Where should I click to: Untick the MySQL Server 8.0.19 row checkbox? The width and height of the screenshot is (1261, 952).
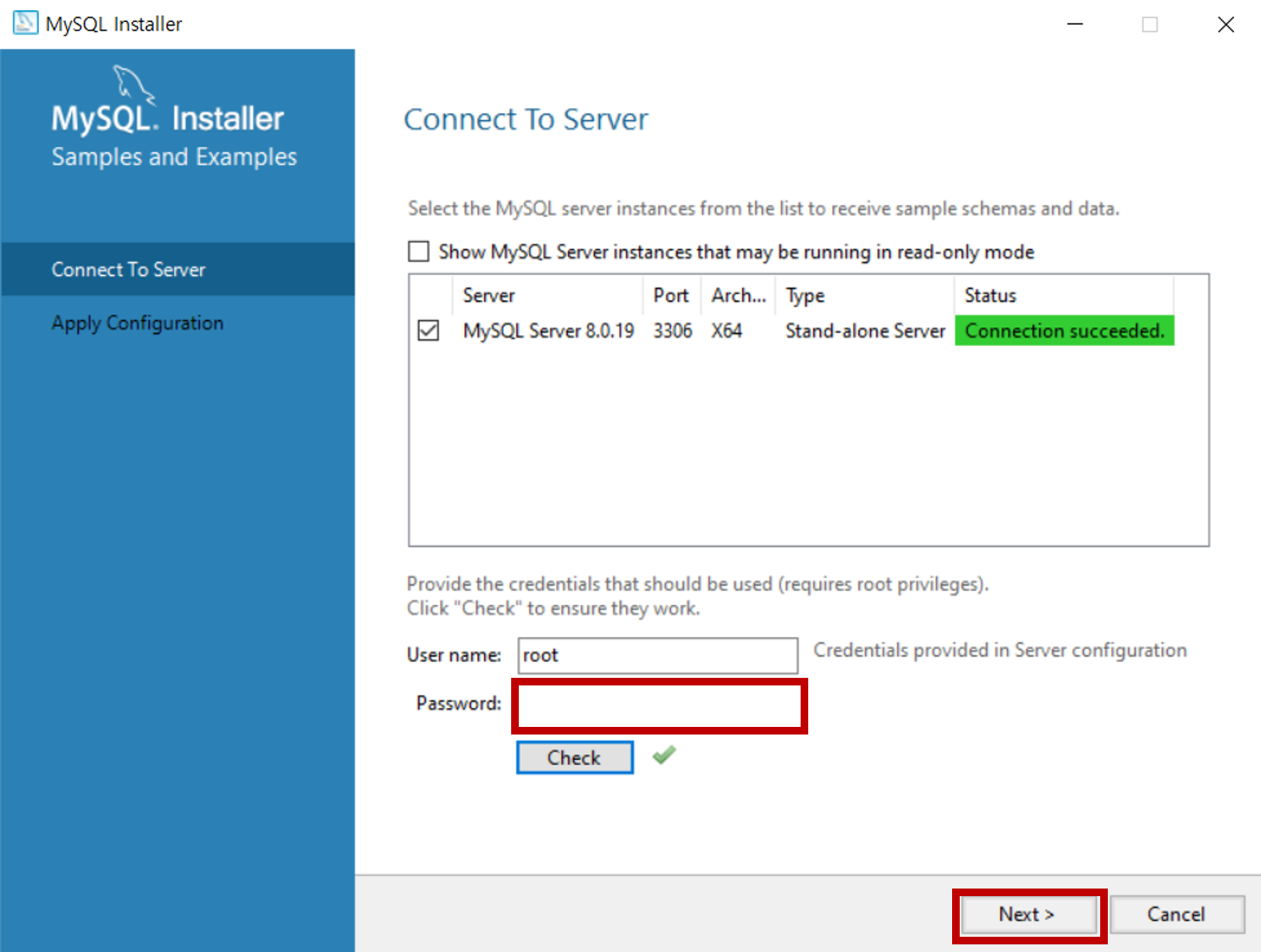(x=428, y=330)
